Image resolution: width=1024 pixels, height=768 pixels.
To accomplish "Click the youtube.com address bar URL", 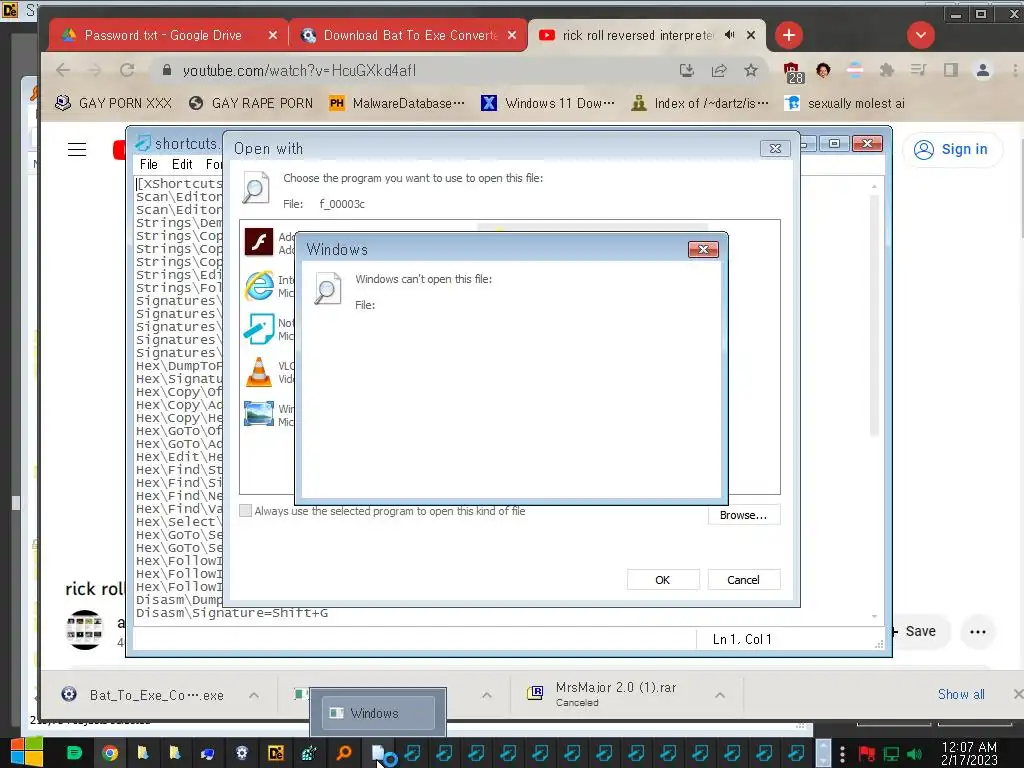I will (x=299, y=71).
